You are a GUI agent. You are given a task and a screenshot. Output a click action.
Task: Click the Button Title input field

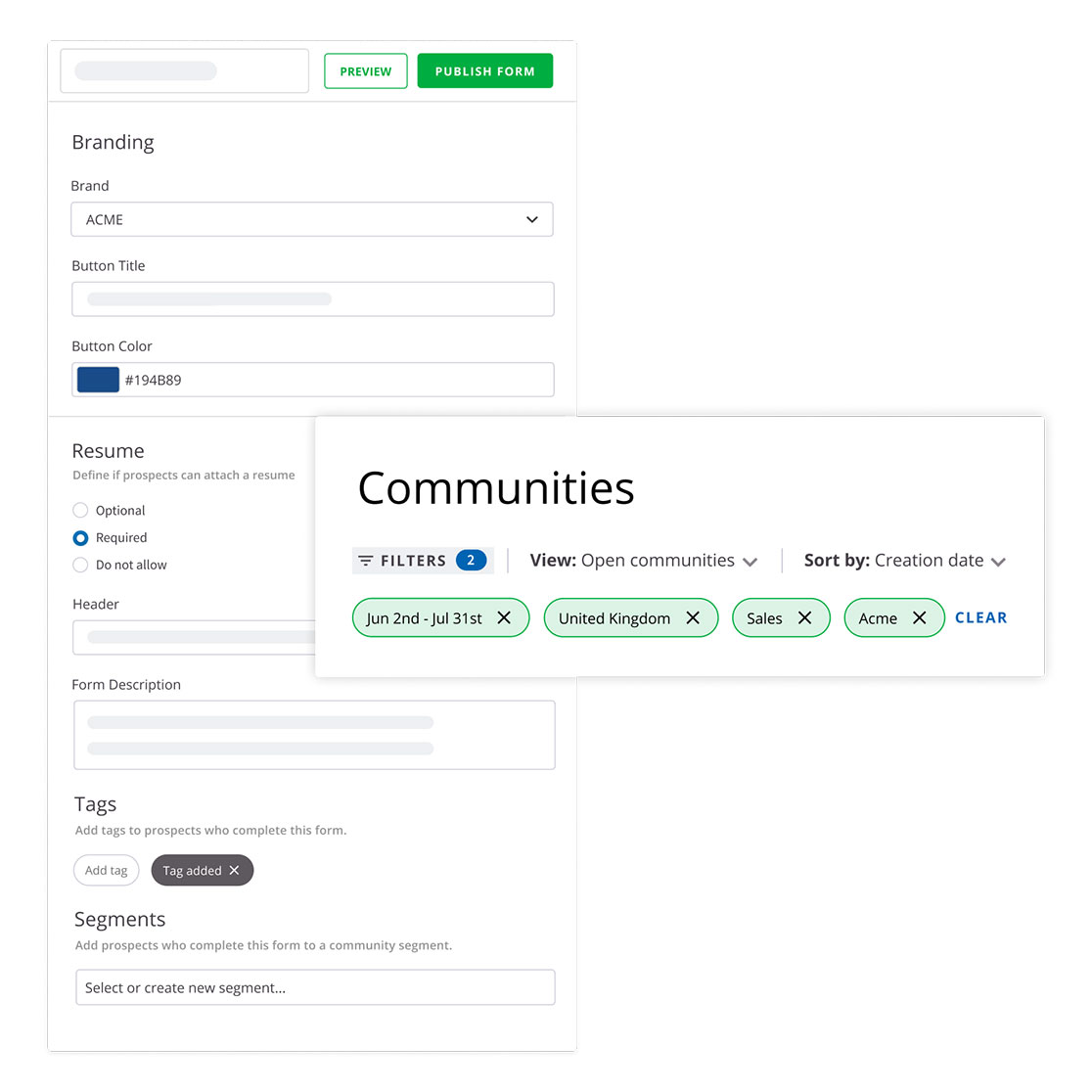312,299
